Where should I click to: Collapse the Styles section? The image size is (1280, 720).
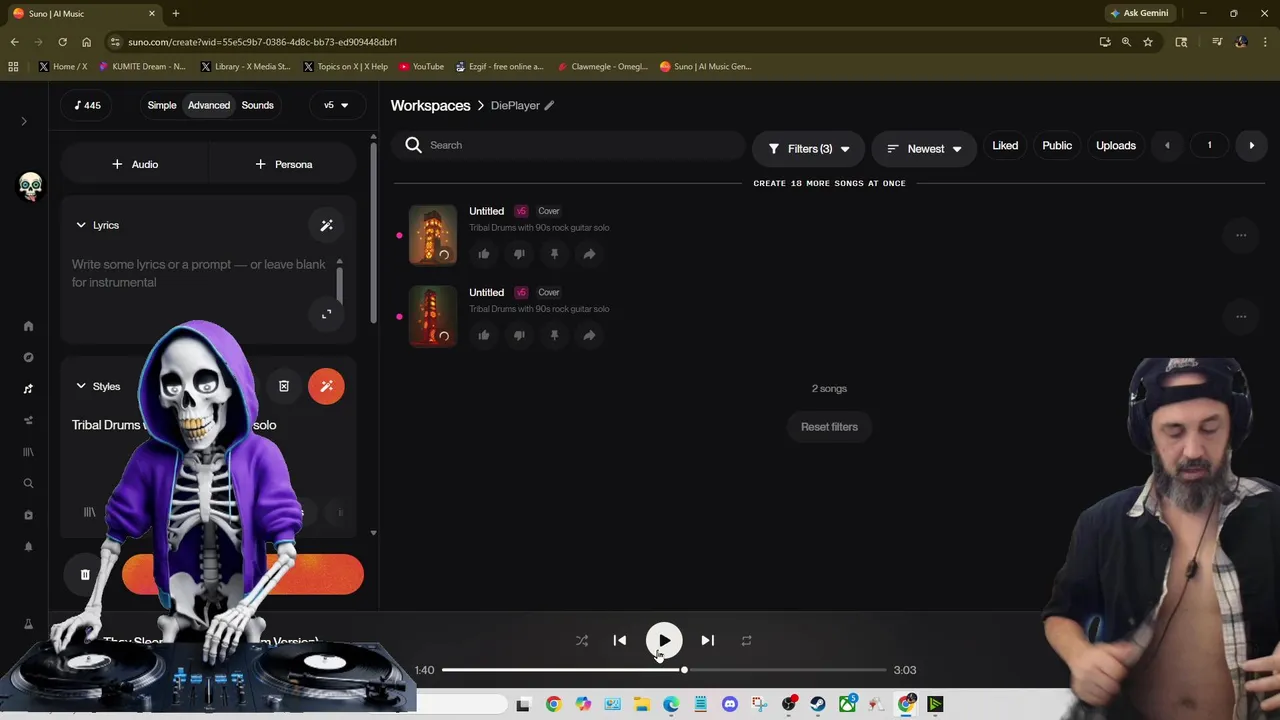81,386
